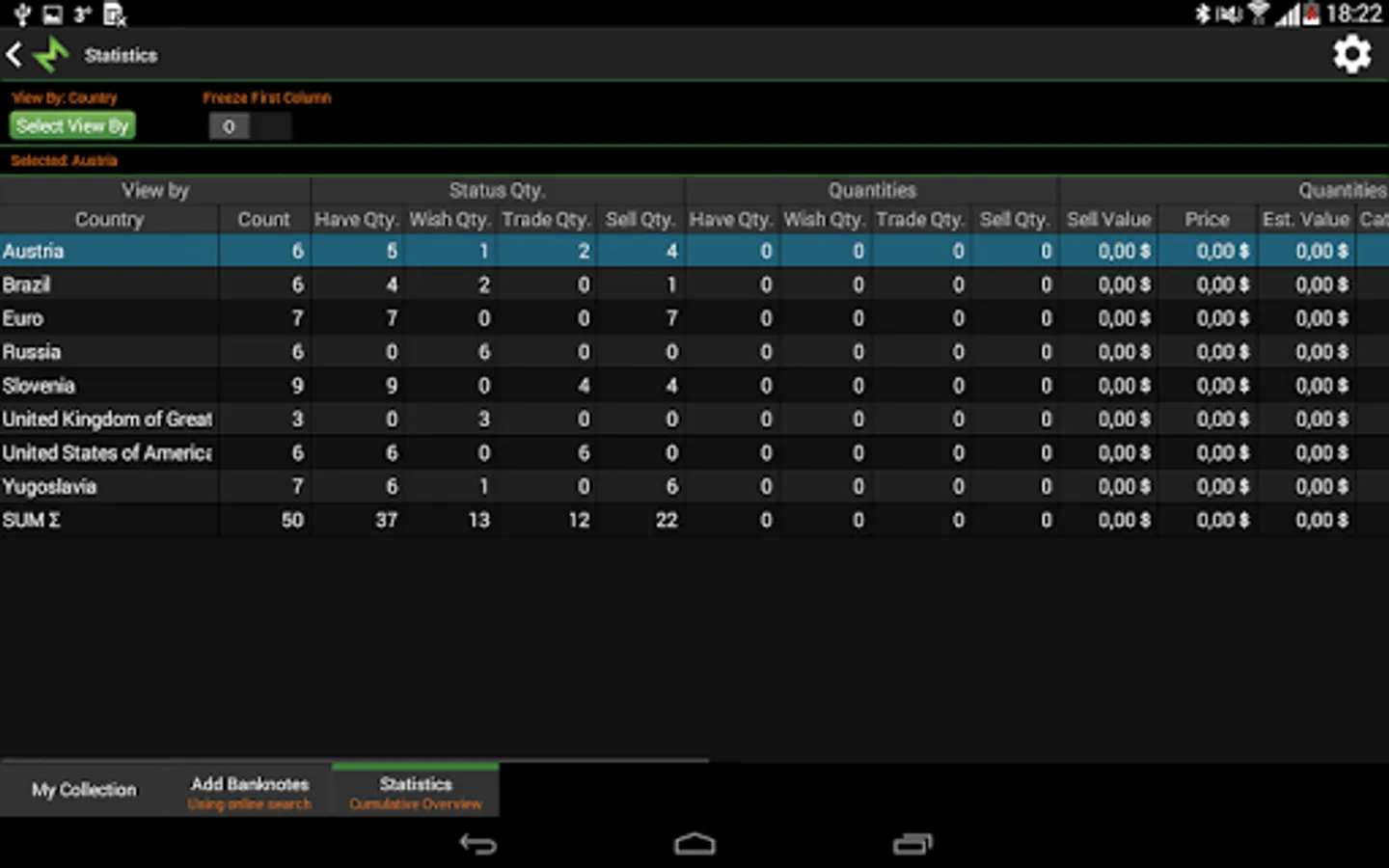Click the Count column header
The width and height of the screenshot is (1389, 868).
(263, 220)
